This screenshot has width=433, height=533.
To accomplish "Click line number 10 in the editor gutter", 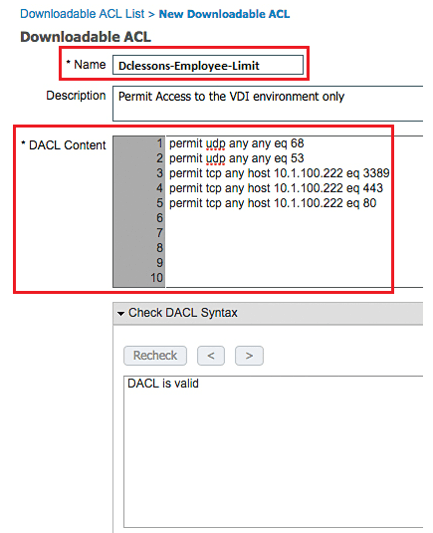I will click(157, 278).
